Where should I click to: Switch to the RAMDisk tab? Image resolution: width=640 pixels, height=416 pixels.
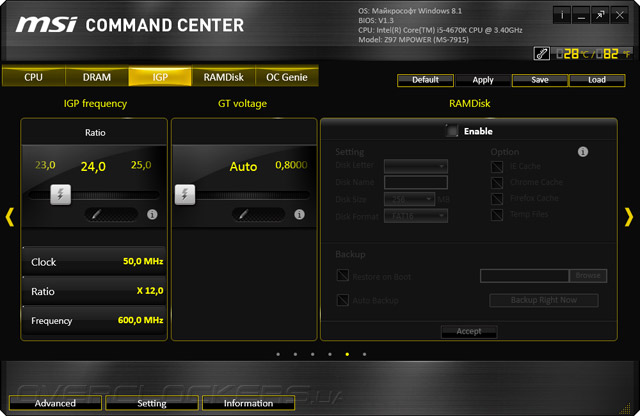click(x=223, y=77)
